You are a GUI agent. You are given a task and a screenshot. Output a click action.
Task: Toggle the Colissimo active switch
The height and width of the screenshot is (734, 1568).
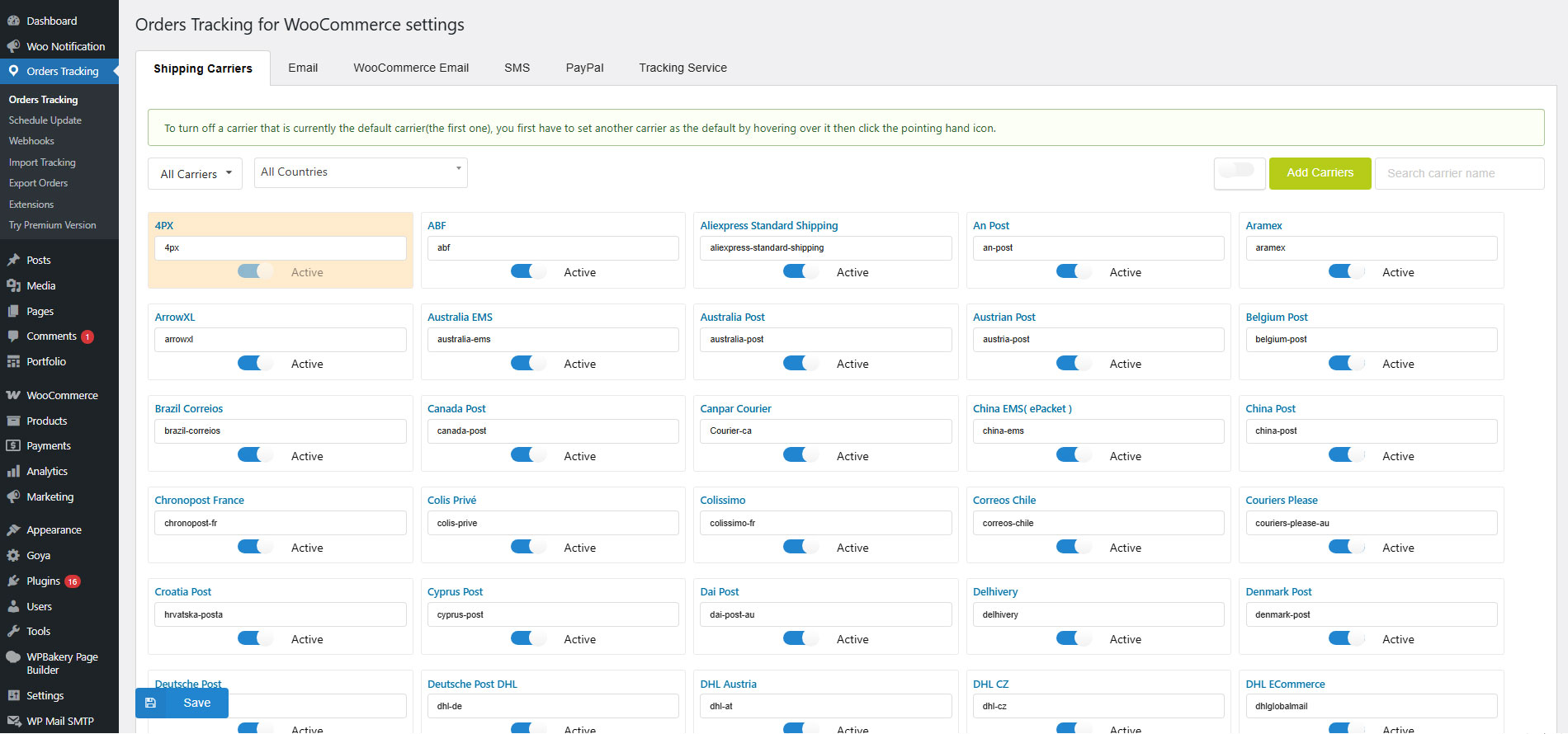click(801, 547)
